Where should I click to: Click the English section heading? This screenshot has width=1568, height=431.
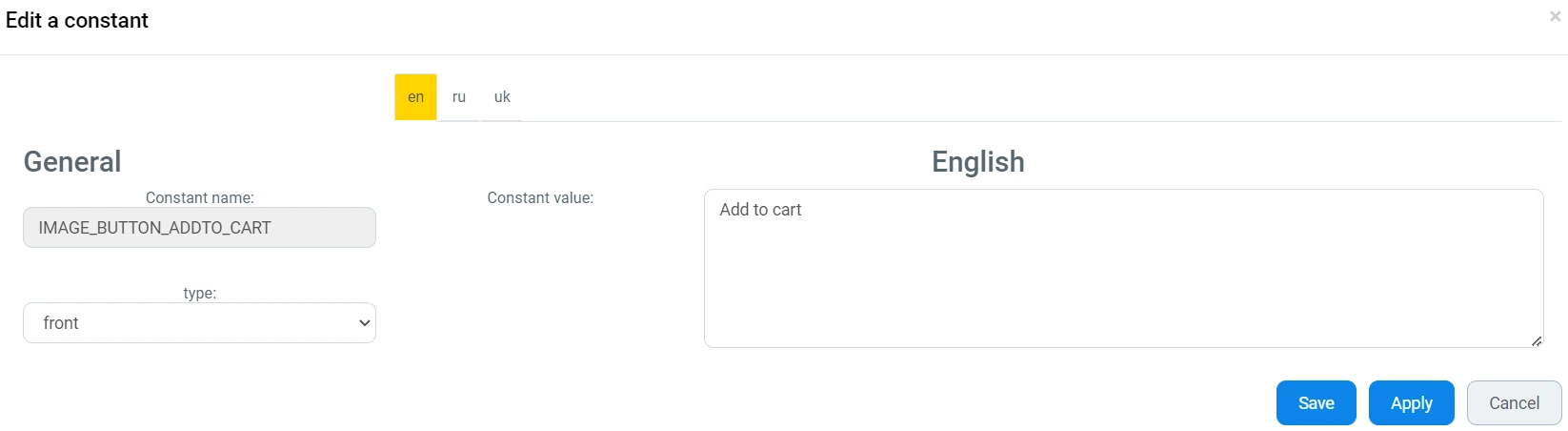tap(977, 162)
